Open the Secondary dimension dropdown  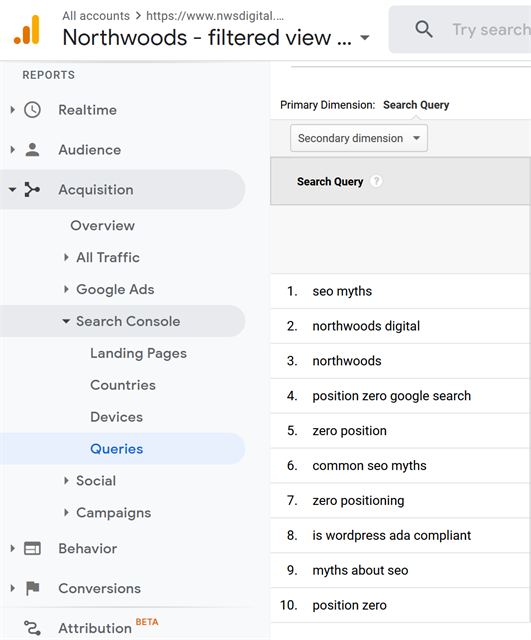[x=359, y=138]
